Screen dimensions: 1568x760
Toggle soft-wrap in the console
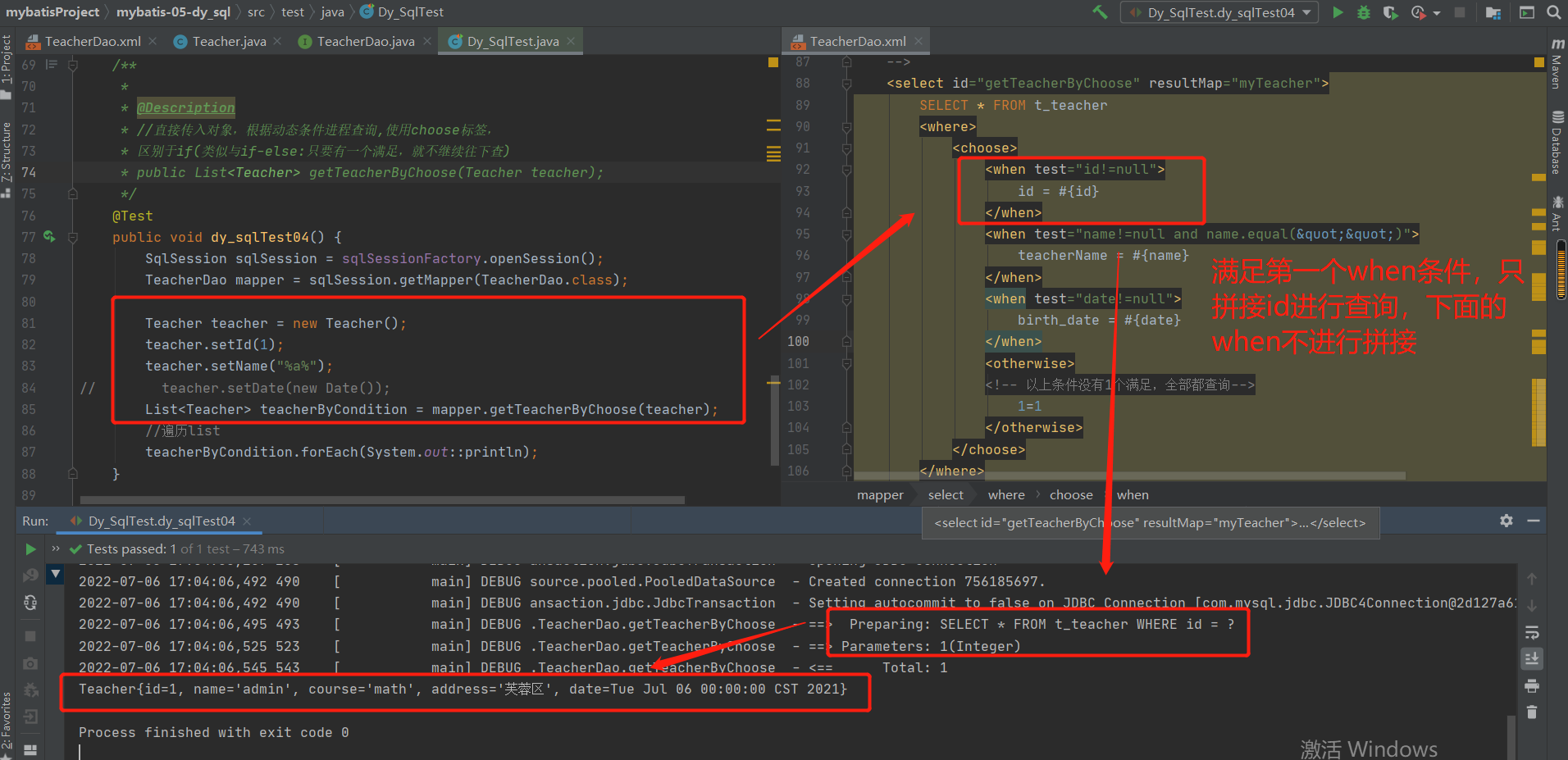tap(1532, 632)
